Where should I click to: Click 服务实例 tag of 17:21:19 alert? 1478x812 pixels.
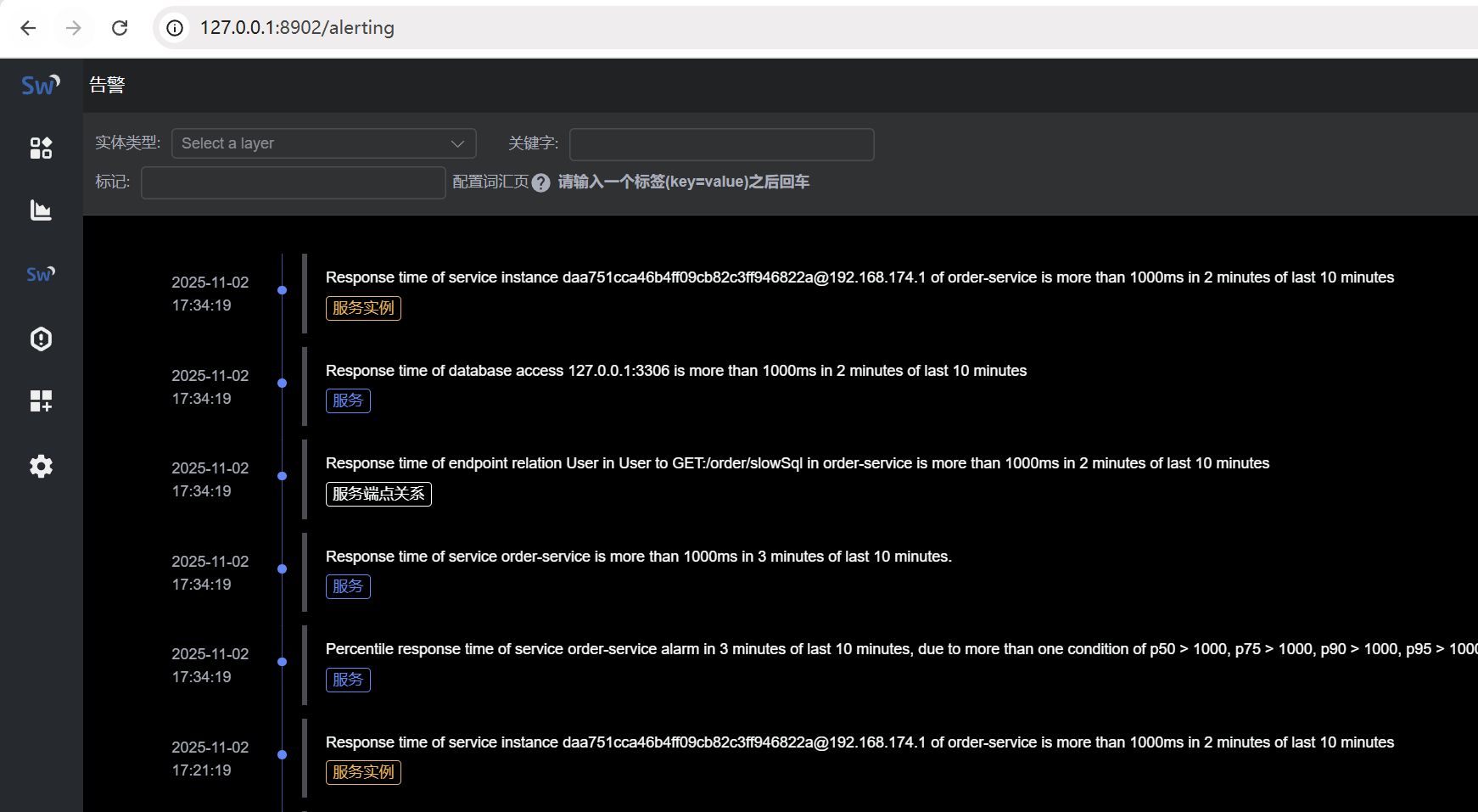[x=363, y=772]
